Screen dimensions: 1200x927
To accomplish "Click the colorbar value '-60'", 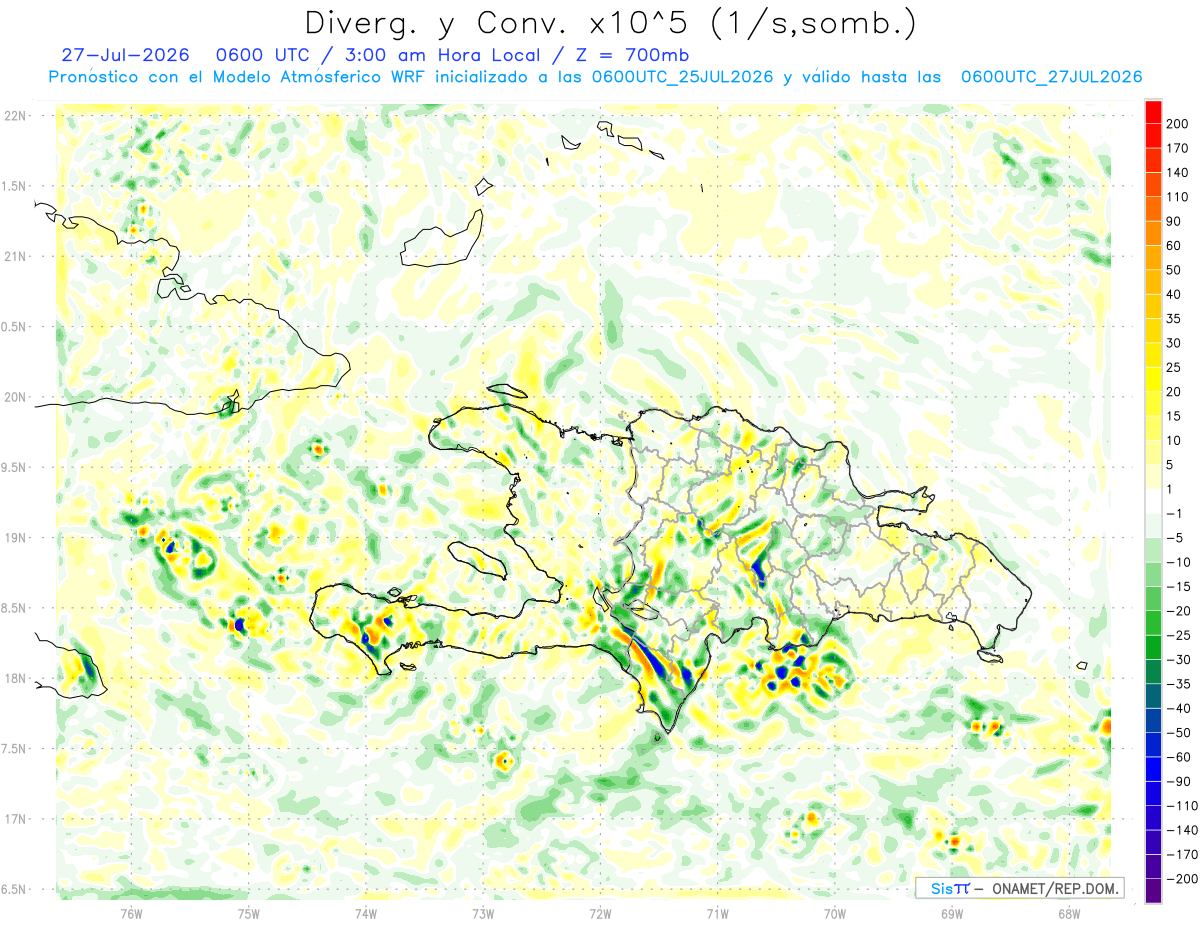I will point(1179,757).
